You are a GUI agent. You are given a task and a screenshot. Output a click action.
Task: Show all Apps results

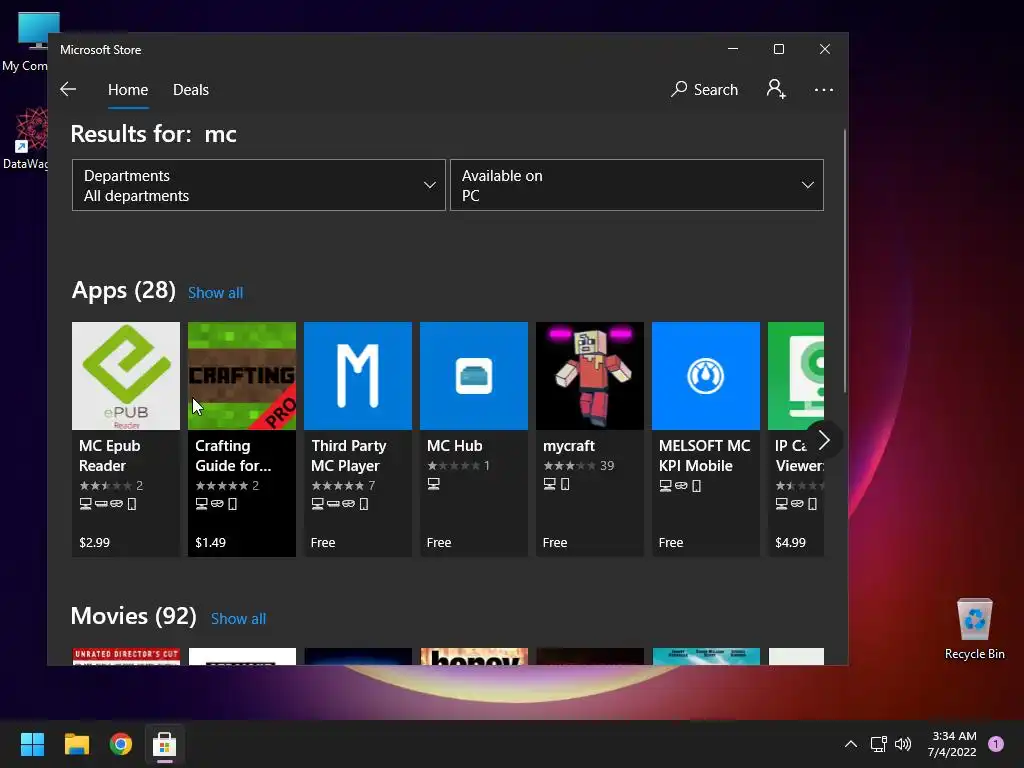[x=216, y=293]
